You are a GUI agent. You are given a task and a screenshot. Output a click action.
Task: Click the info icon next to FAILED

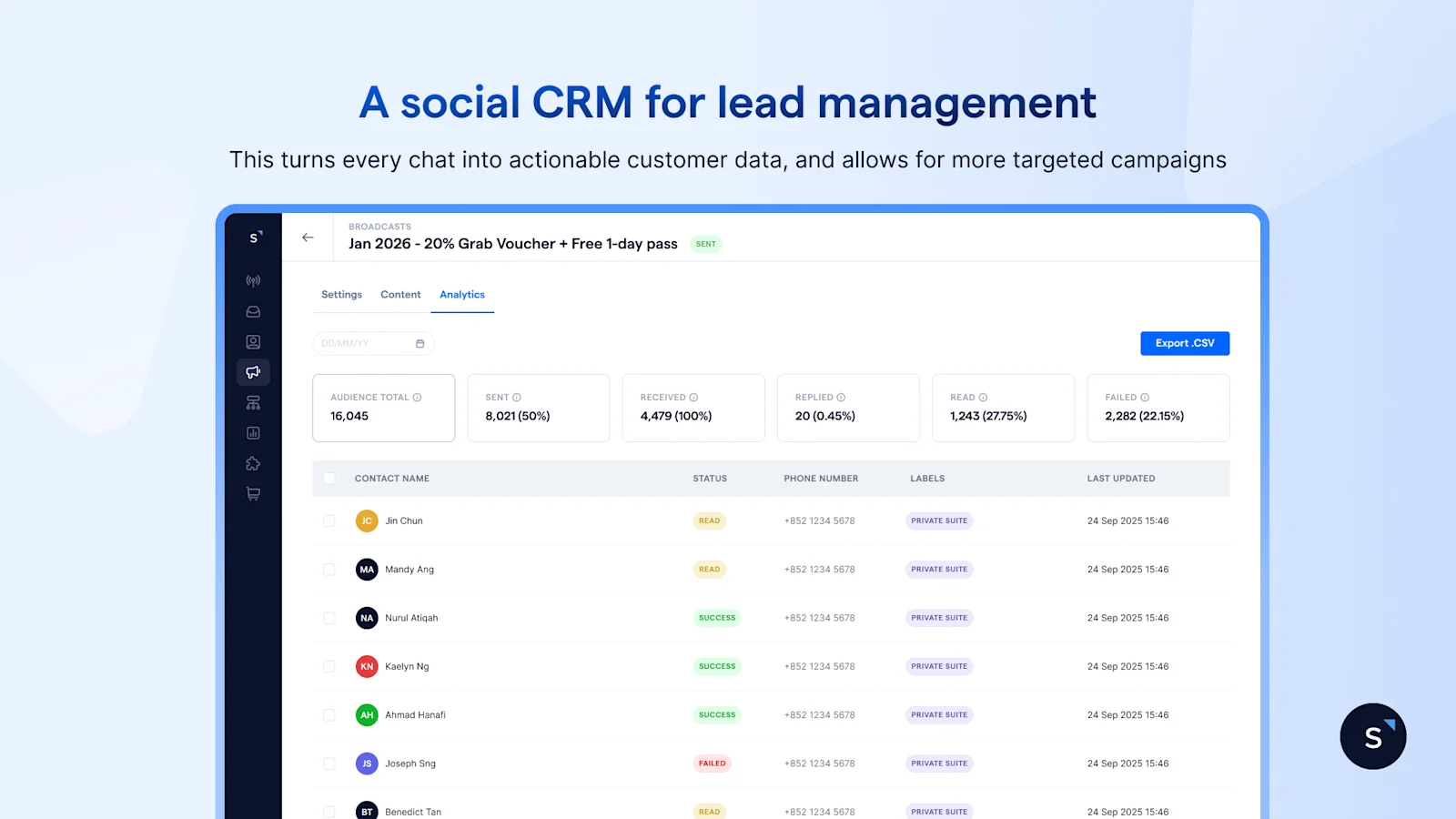point(1146,397)
